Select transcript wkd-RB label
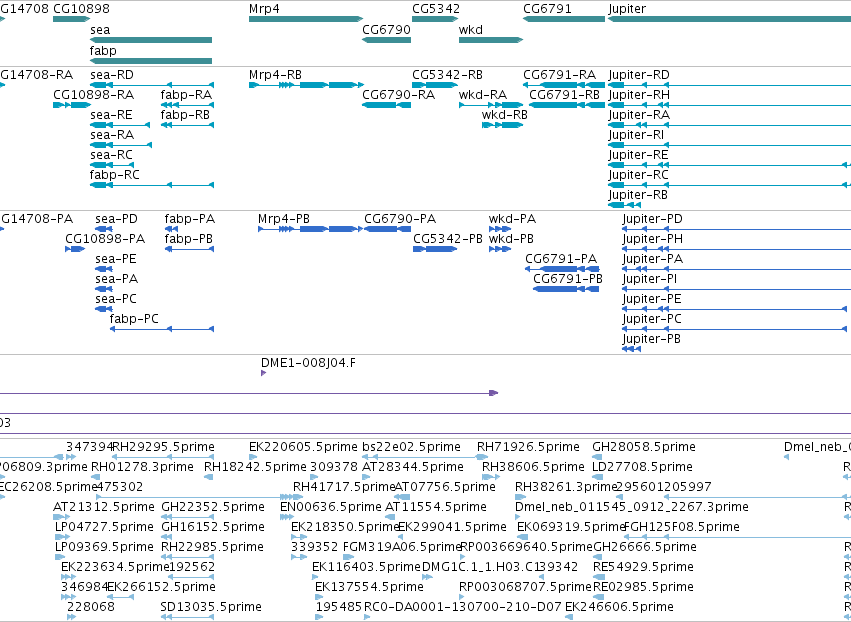The height and width of the screenshot is (622, 851). 505,115
